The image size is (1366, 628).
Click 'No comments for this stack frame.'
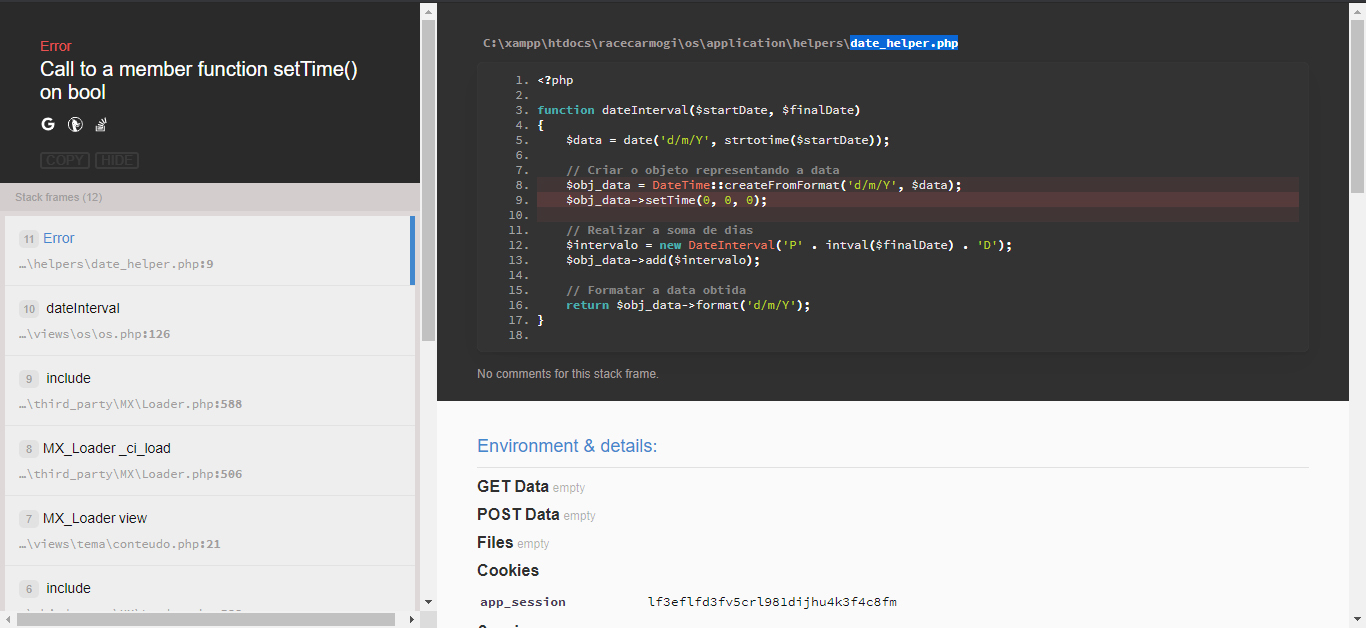click(x=568, y=374)
